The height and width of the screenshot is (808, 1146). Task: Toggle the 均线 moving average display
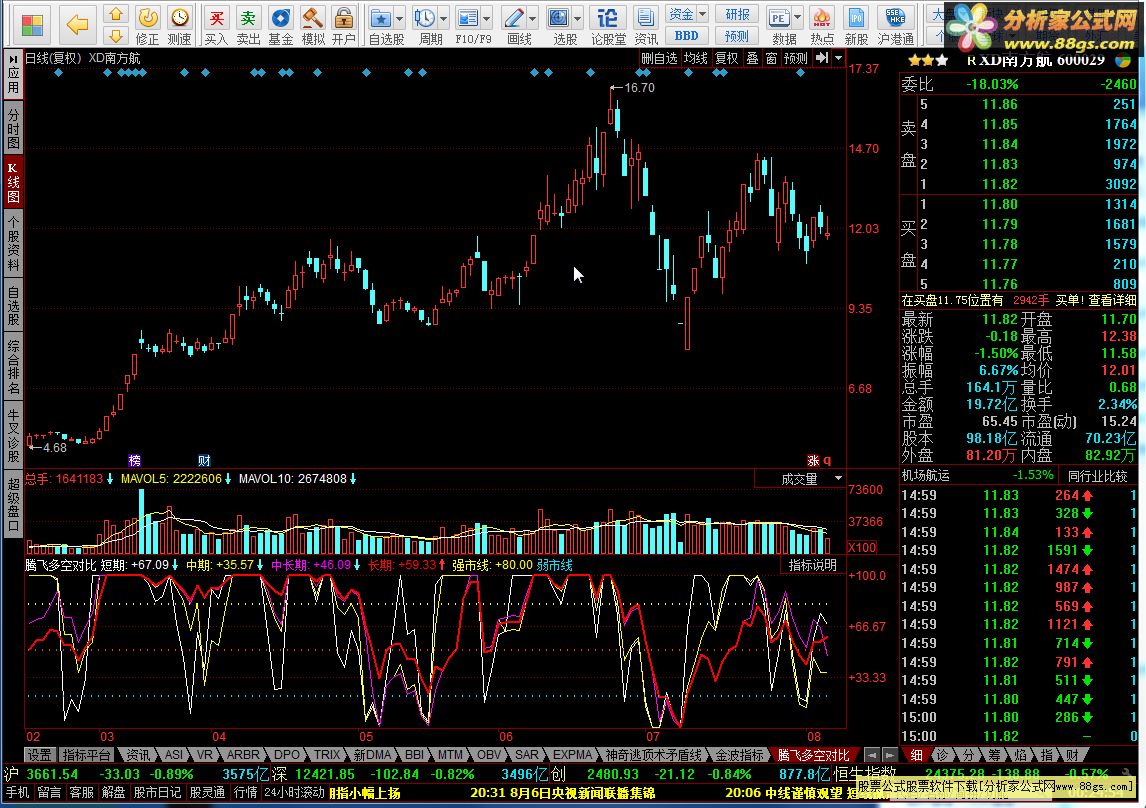click(695, 58)
